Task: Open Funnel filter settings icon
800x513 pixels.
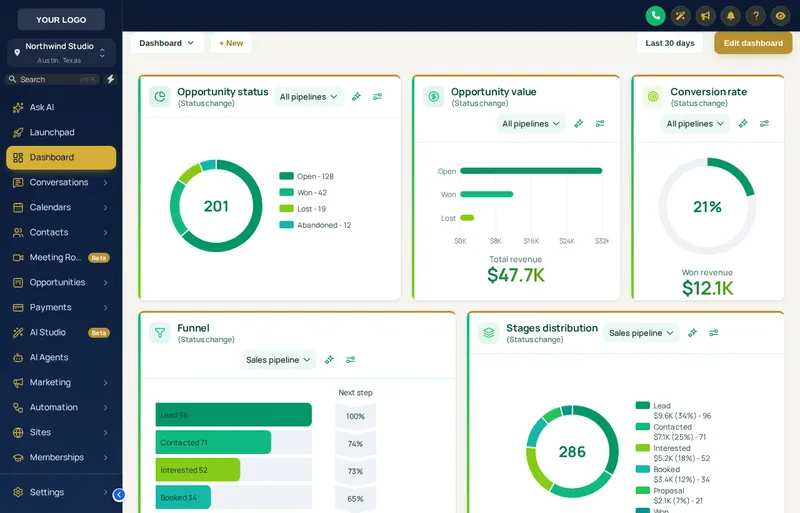Action: tap(351, 359)
